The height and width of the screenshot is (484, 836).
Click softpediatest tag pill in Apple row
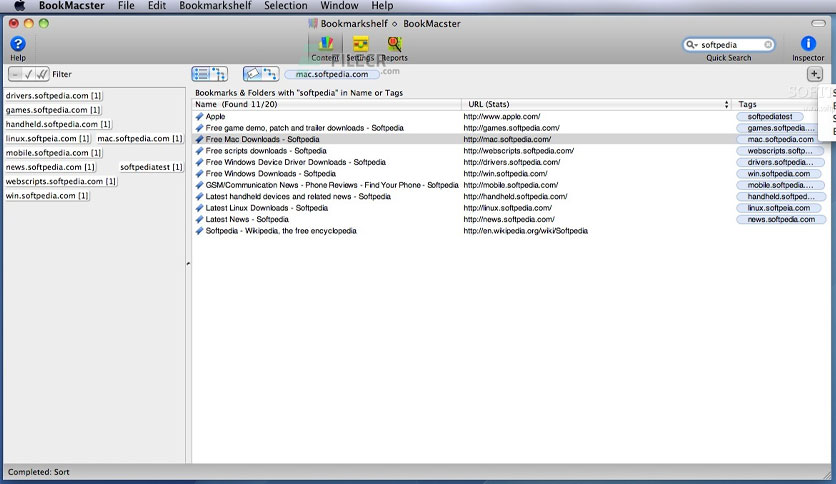pyautogui.click(x=770, y=116)
